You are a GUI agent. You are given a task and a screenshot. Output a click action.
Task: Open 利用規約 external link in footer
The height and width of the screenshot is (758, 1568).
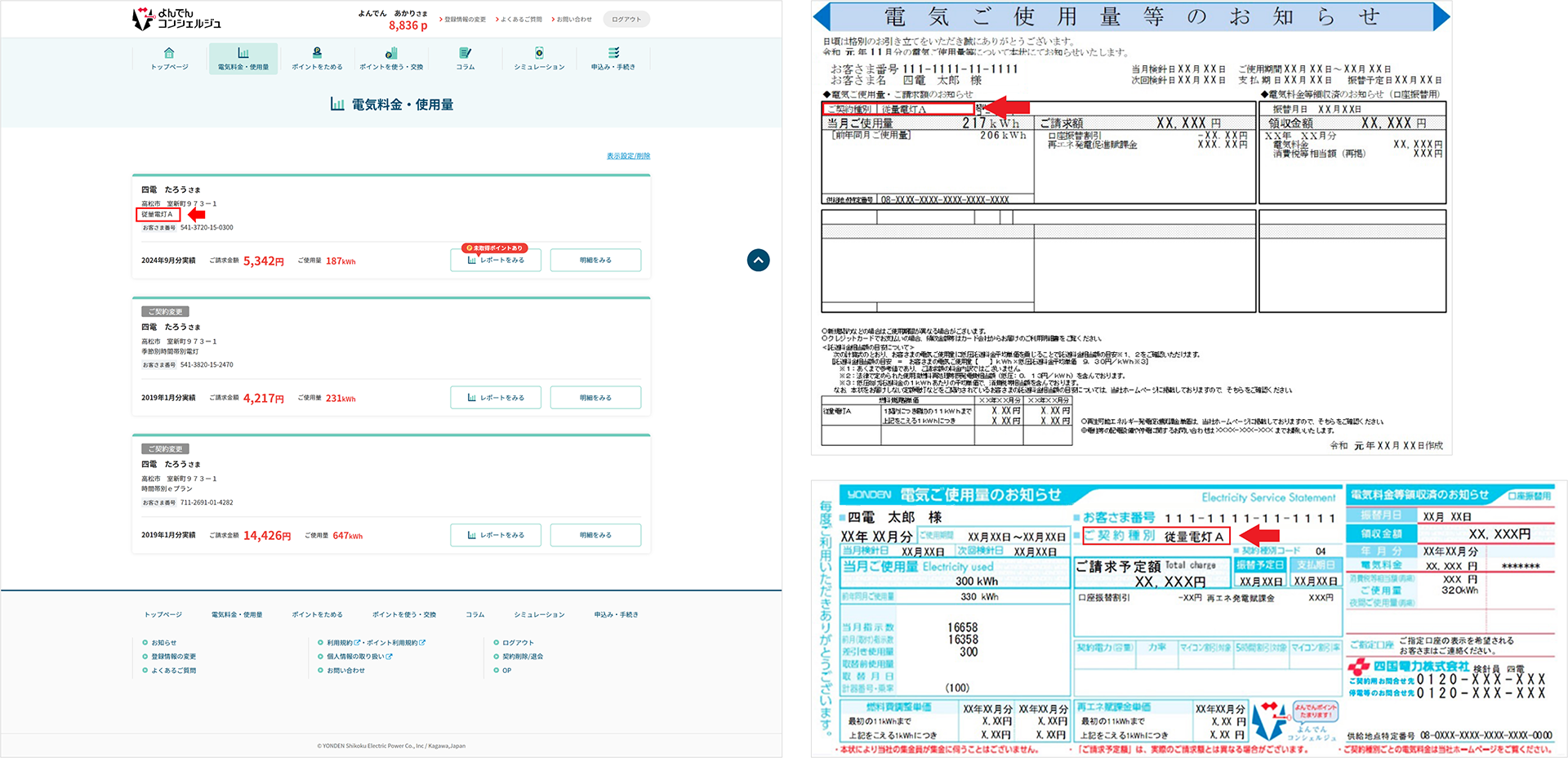[342, 643]
